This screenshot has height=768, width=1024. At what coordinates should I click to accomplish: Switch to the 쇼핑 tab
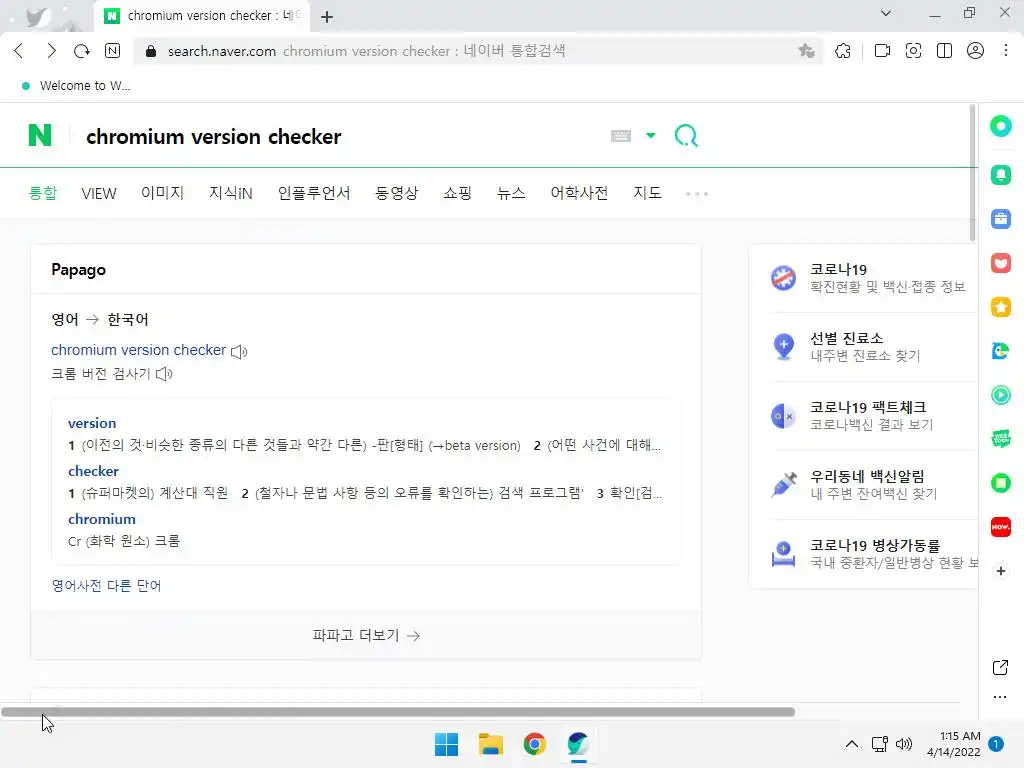(x=457, y=193)
